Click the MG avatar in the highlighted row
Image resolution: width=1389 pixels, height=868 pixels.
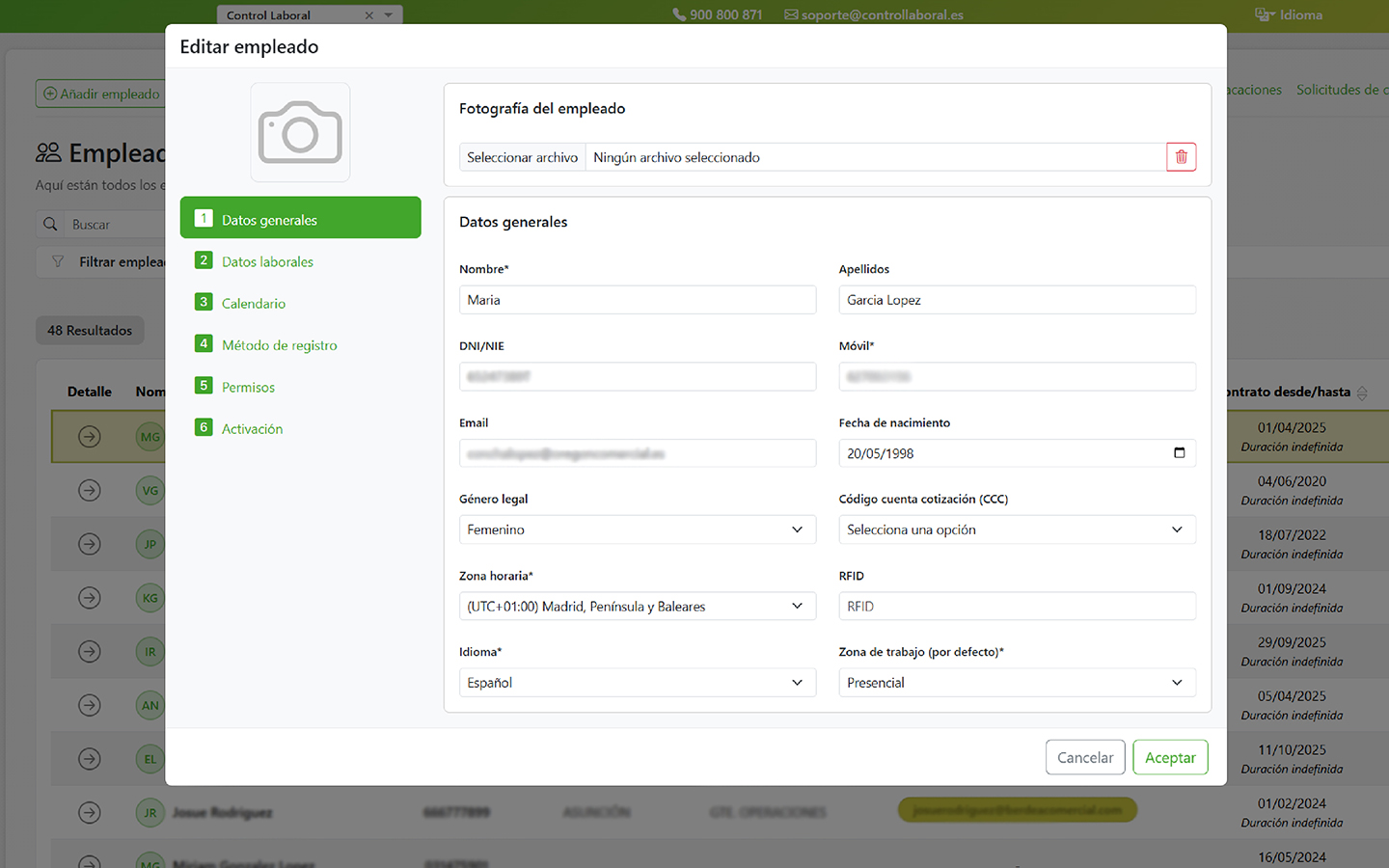[x=150, y=436]
